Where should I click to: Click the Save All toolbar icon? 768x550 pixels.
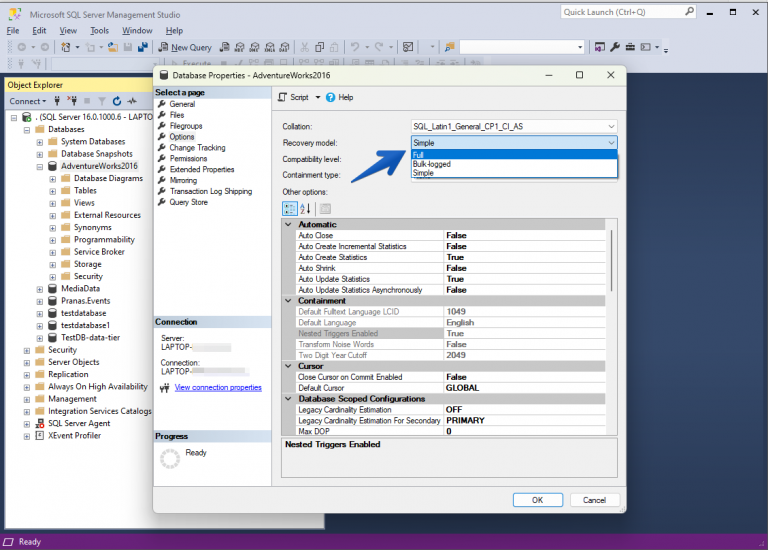coord(143,47)
